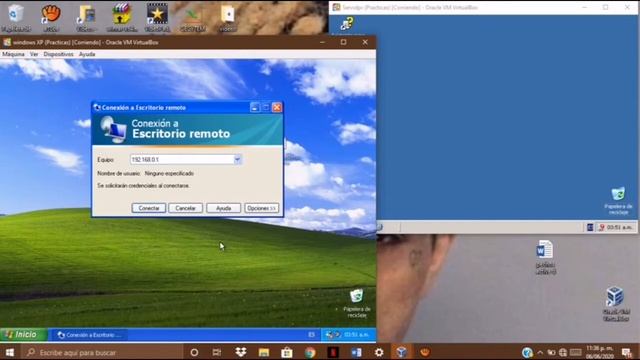The width and height of the screenshot is (640, 360).
Task: Open File Explorer from host taskbar
Action: [x=264, y=352]
